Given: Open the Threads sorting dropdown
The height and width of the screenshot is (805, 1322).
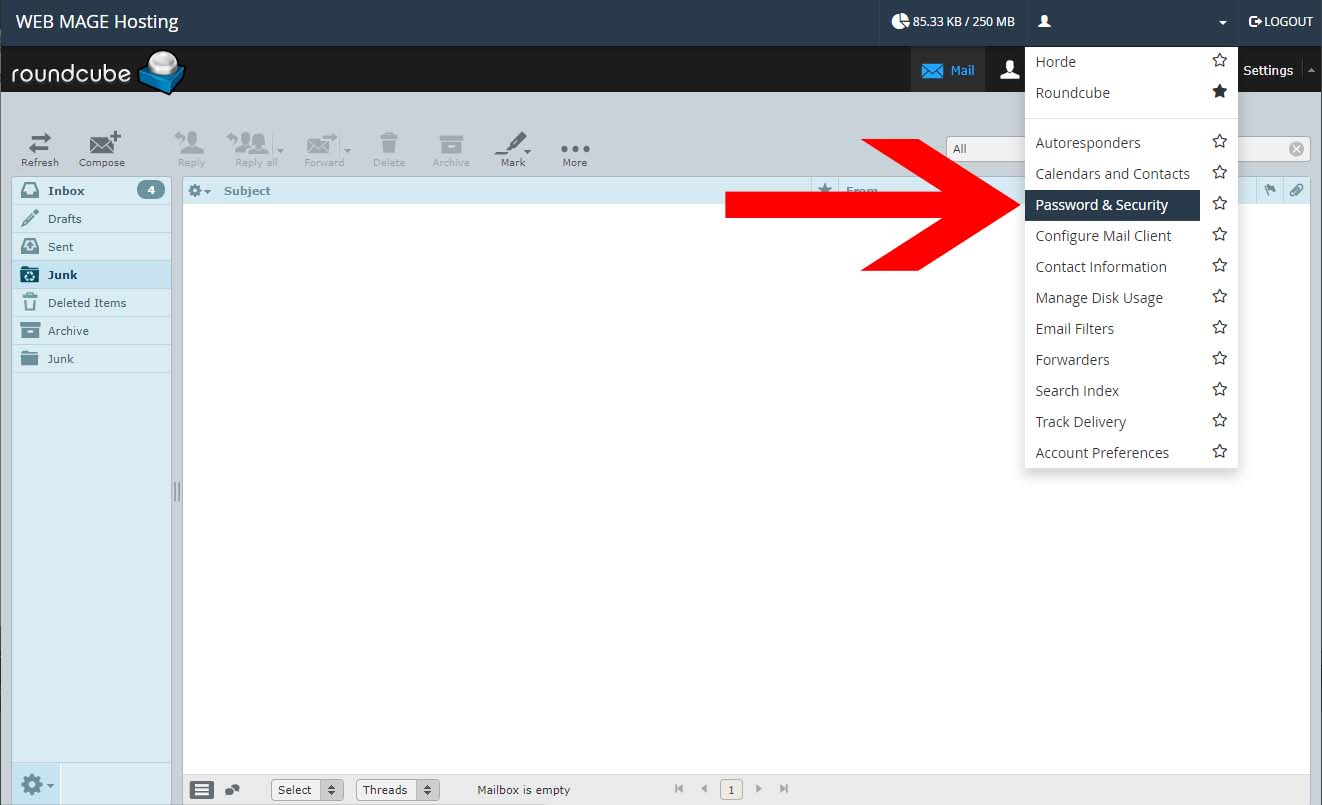Looking at the screenshot, I should tap(397, 789).
